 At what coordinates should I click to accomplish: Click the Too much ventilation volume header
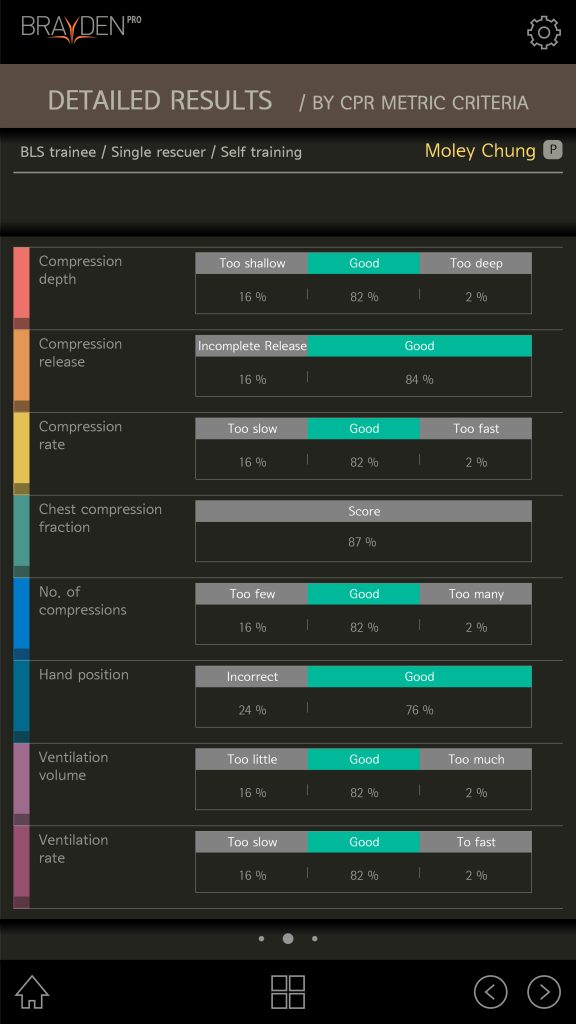[x=475, y=760]
